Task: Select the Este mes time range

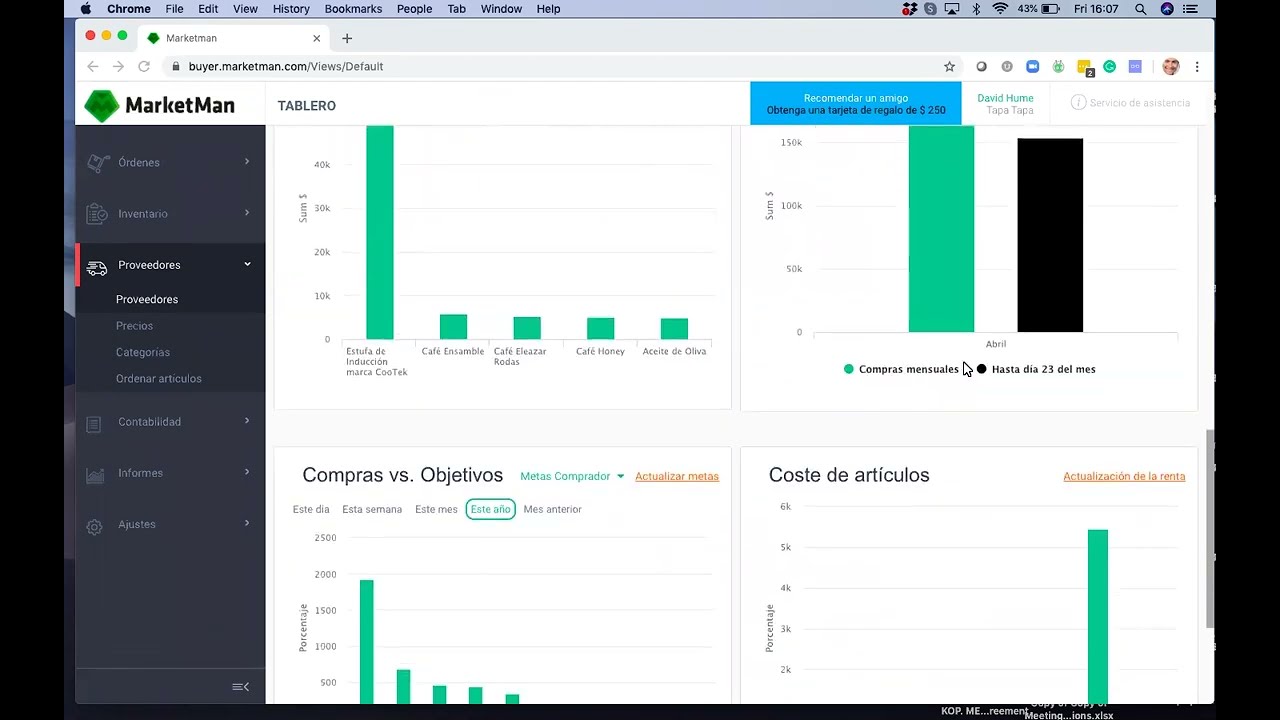Action: (436, 509)
